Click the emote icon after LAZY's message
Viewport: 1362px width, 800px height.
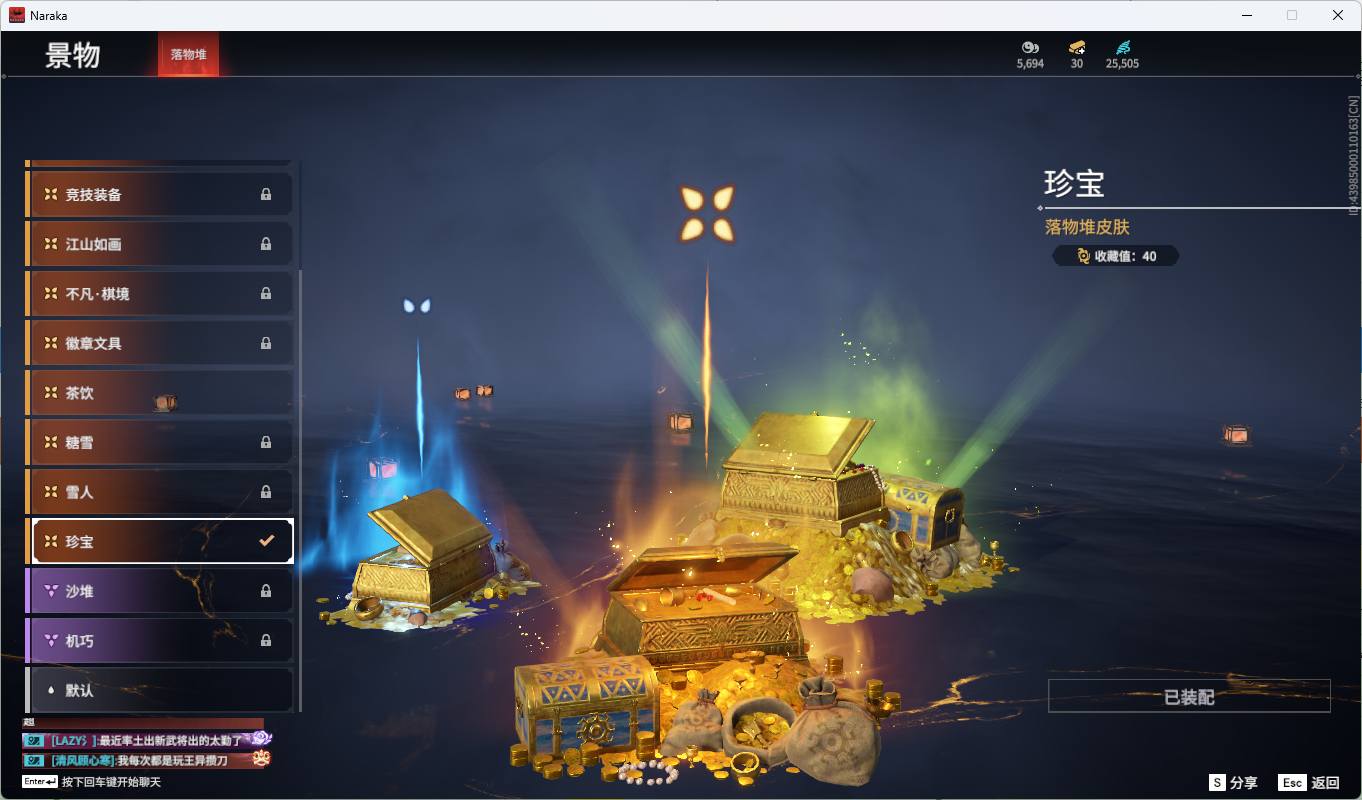pyautogui.click(x=262, y=738)
